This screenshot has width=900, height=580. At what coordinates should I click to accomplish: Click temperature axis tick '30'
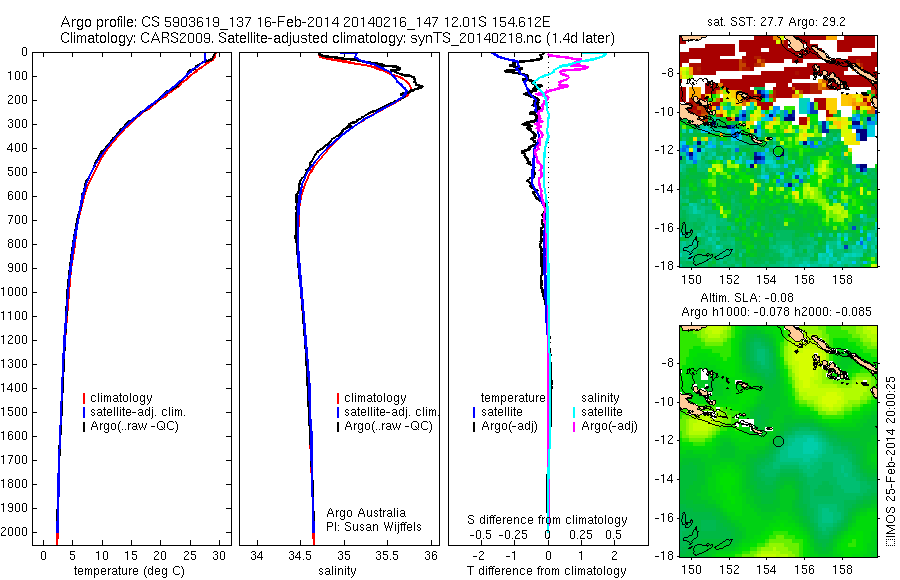point(219,555)
